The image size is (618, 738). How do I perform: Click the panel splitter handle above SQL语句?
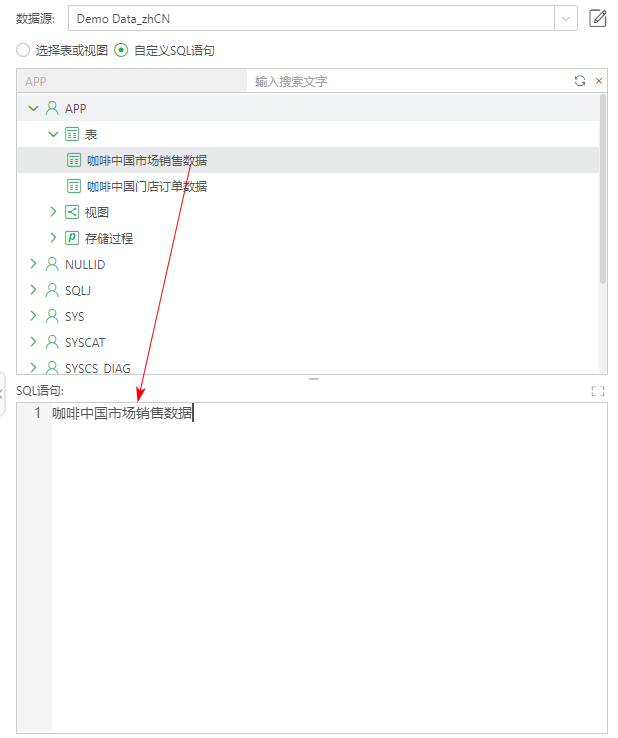click(314, 378)
